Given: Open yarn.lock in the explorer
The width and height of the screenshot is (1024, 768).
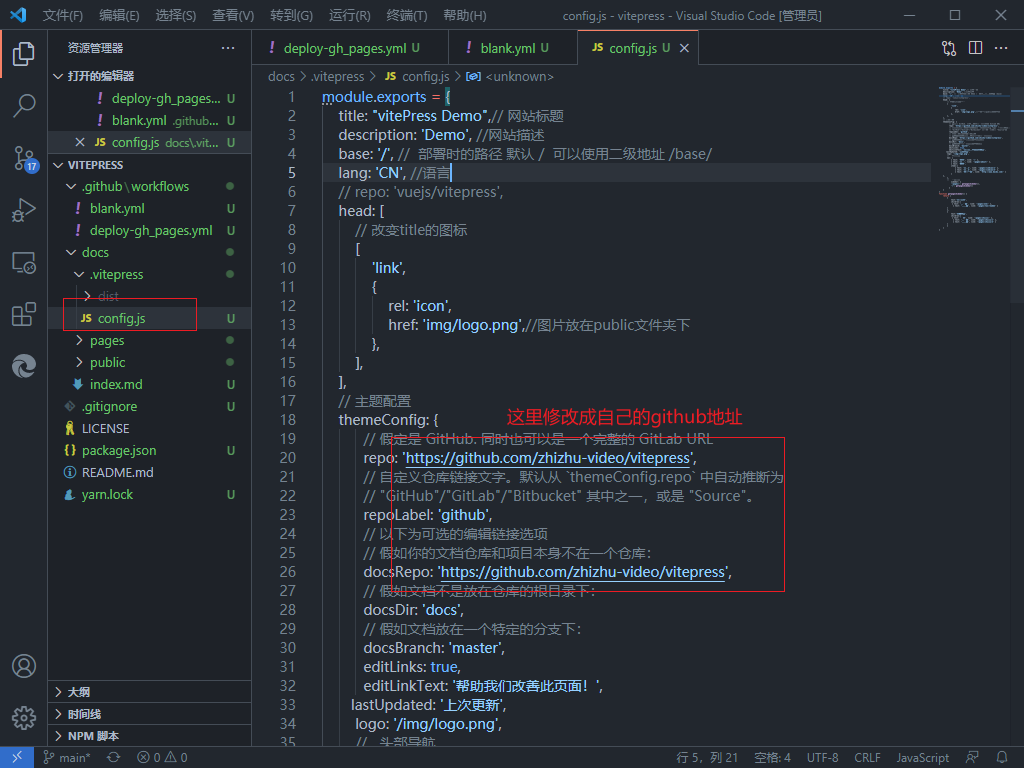Looking at the screenshot, I should [x=150, y=494].
